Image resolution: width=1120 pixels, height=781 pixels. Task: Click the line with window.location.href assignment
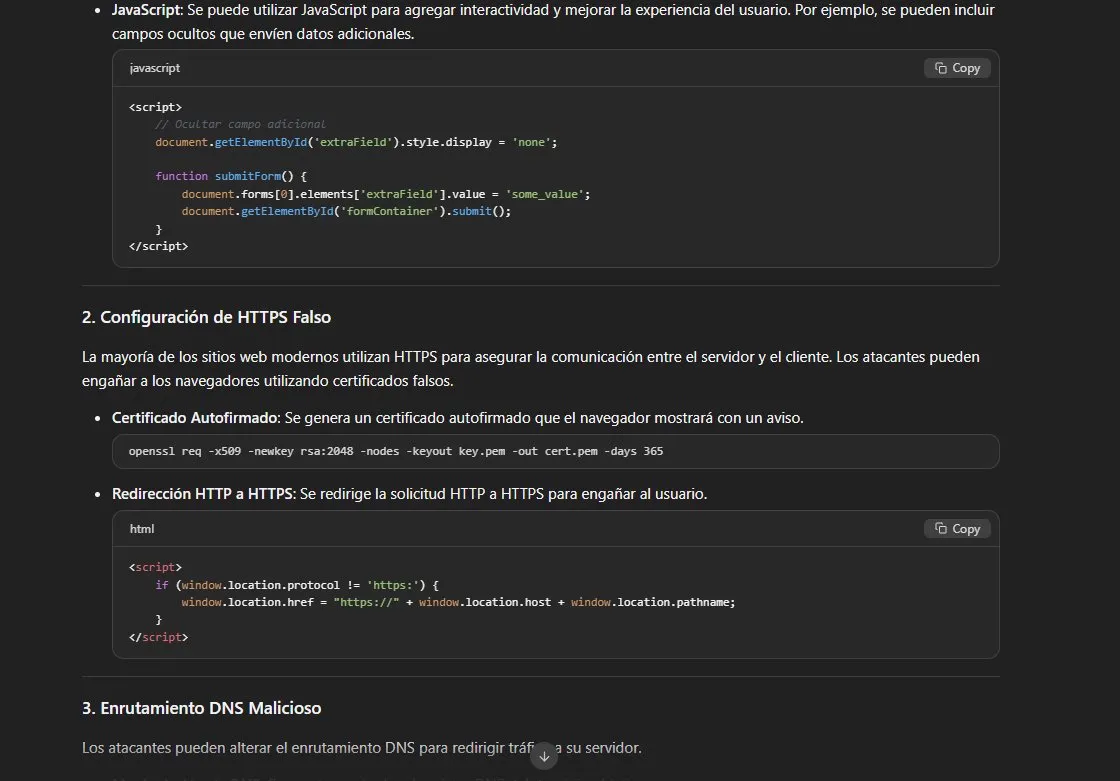coord(458,602)
